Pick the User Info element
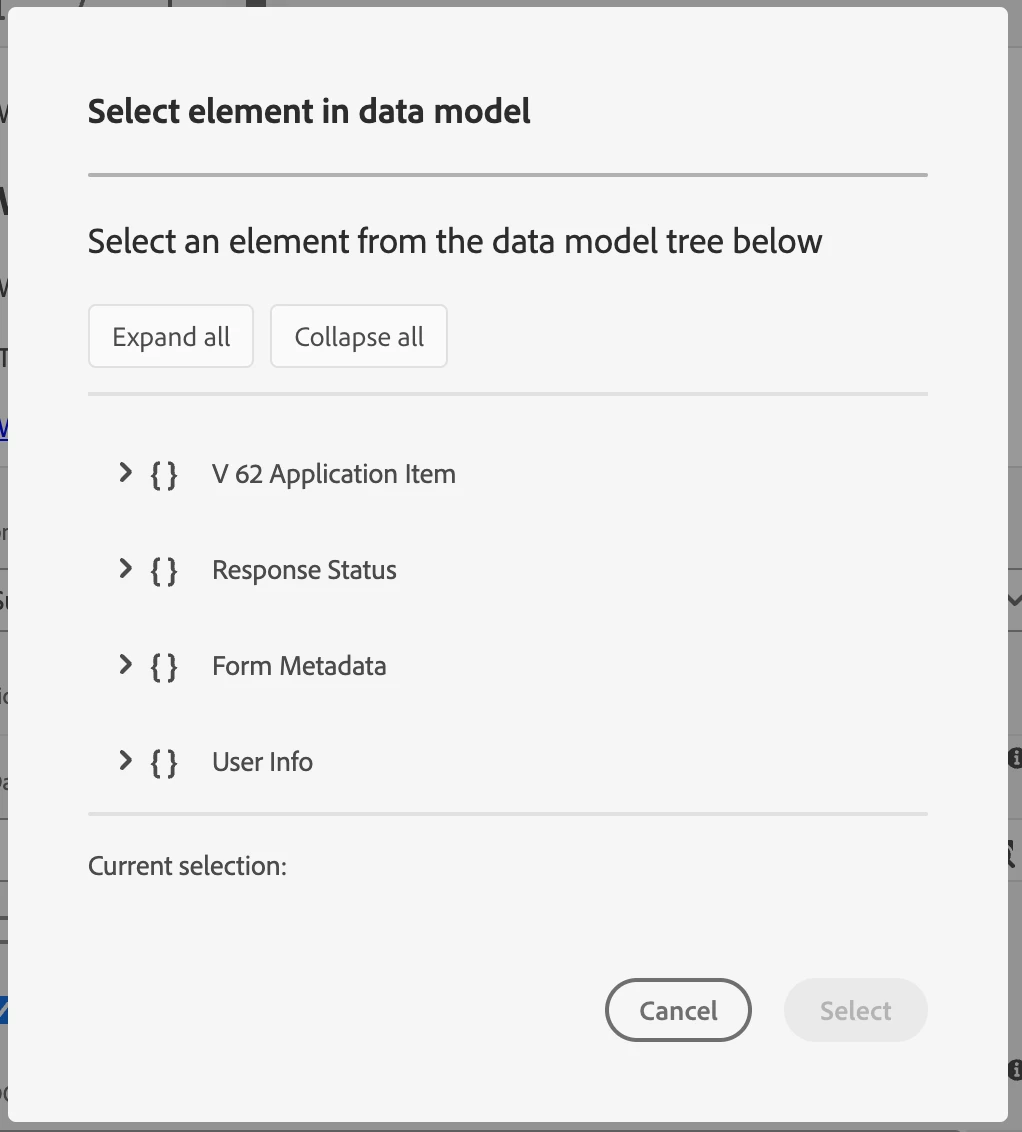Image resolution: width=1022 pixels, height=1132 pixels. pos(262,762)
